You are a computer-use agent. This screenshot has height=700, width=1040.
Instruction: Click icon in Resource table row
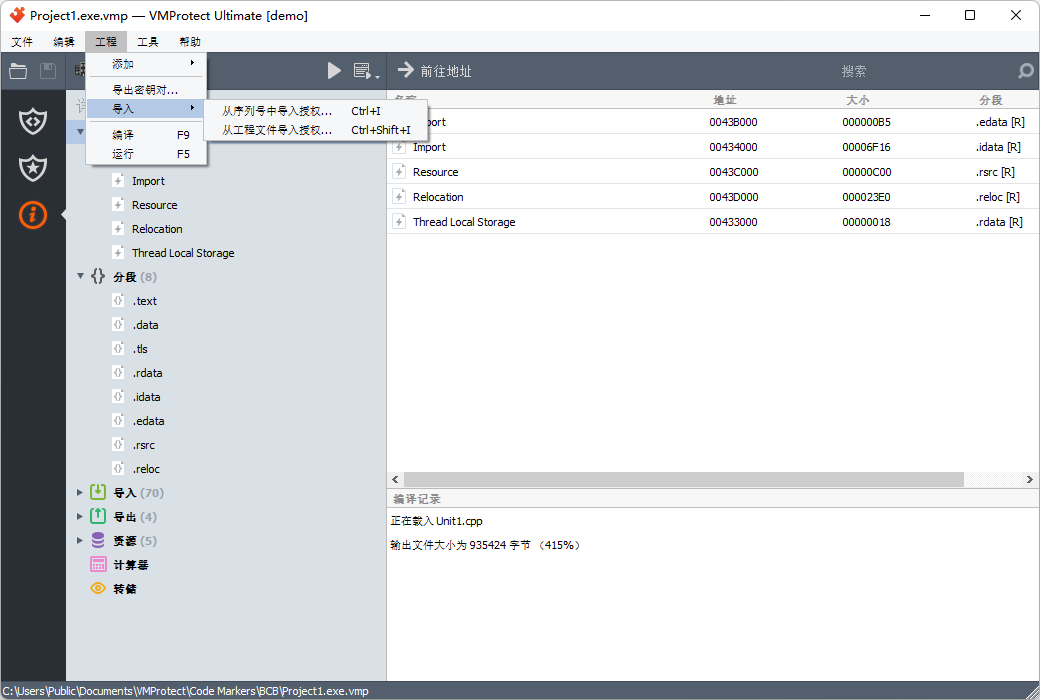[x=399, y=172]
